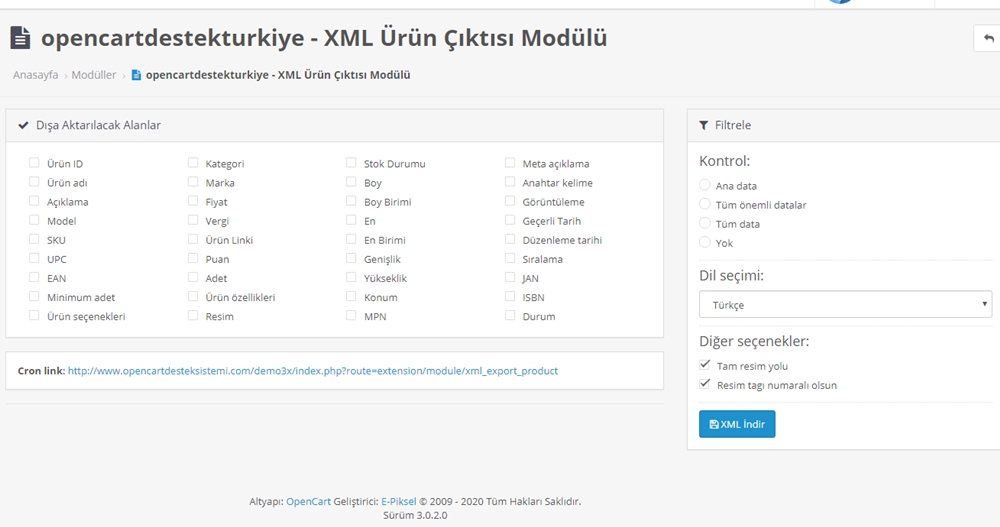Image resolution: width=1000 pixels, height=527 pixels.
Task: Tick the Görüntüleme checkbox
Action: (510, 201)
